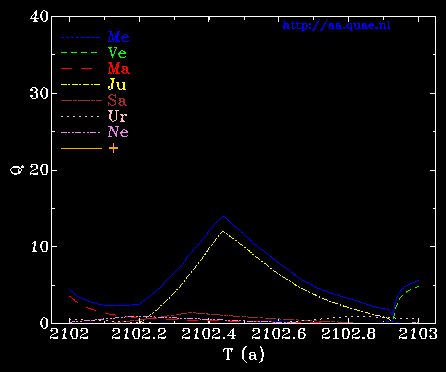Click the green dashed Ve line sample
The width and height of the screenshot is (446, 372).
point(79,53)
